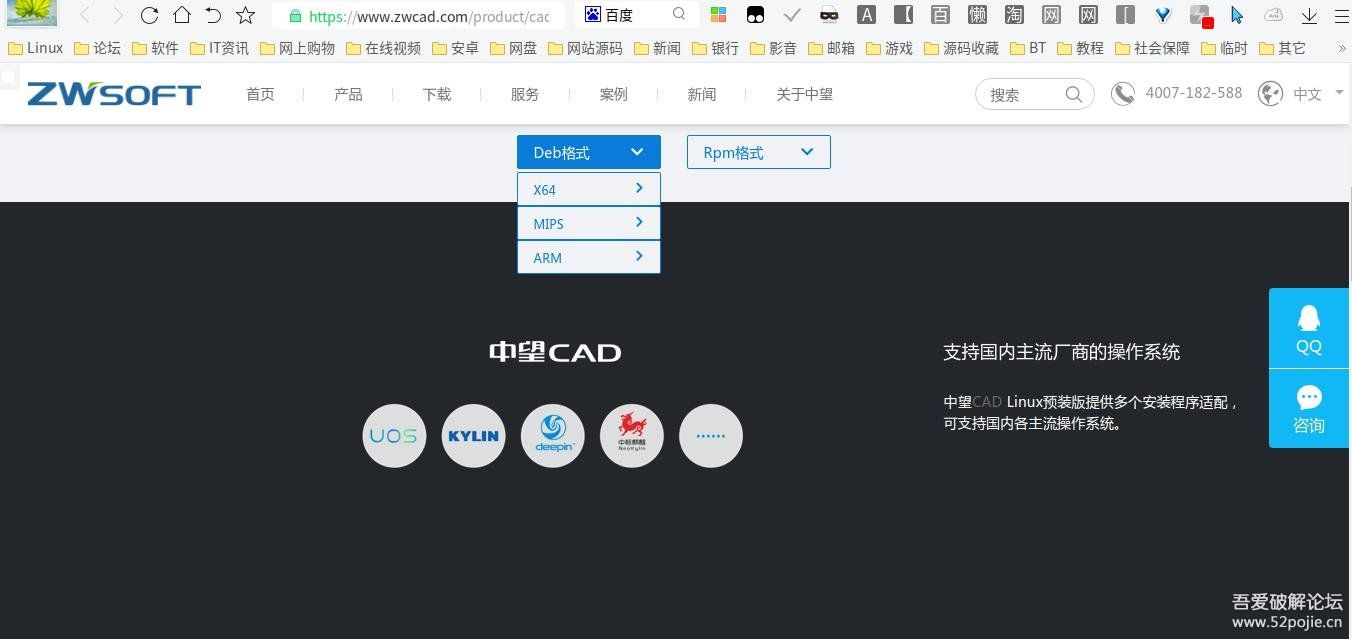Show more bookmarks with the chevron
Screen dimensions: 1352x639
click(1341, 48)
